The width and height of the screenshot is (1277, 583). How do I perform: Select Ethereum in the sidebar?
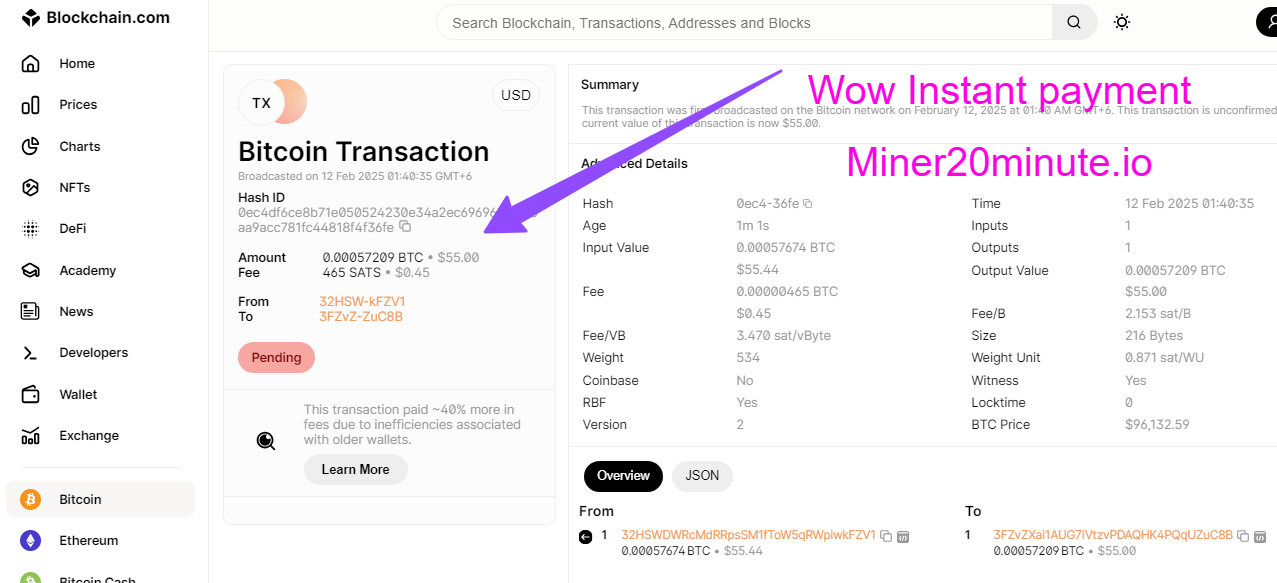pos(88,540)
